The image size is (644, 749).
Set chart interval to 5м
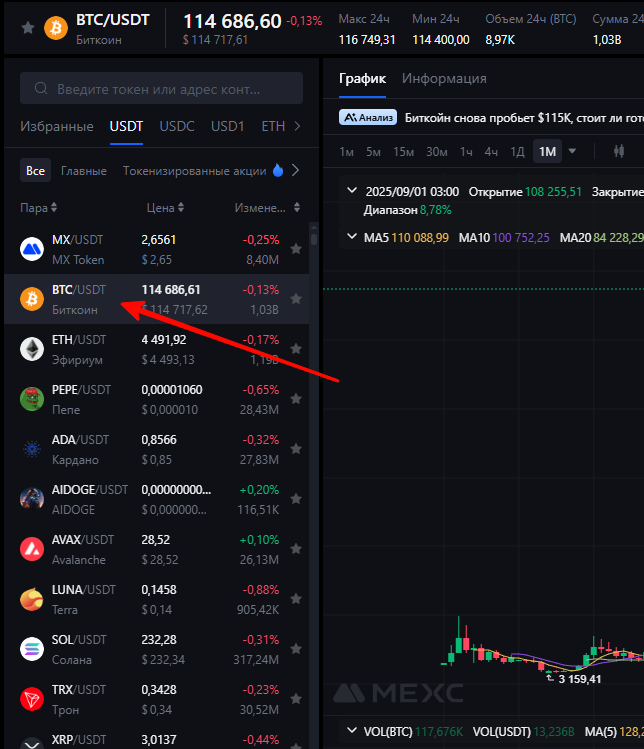pos(373,152)
